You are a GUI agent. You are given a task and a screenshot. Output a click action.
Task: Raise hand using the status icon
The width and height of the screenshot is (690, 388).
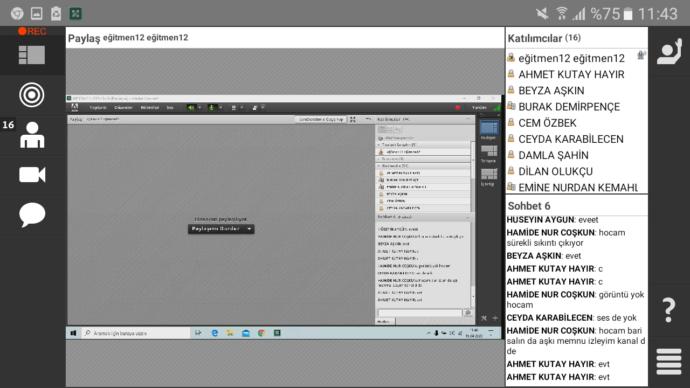669,52
